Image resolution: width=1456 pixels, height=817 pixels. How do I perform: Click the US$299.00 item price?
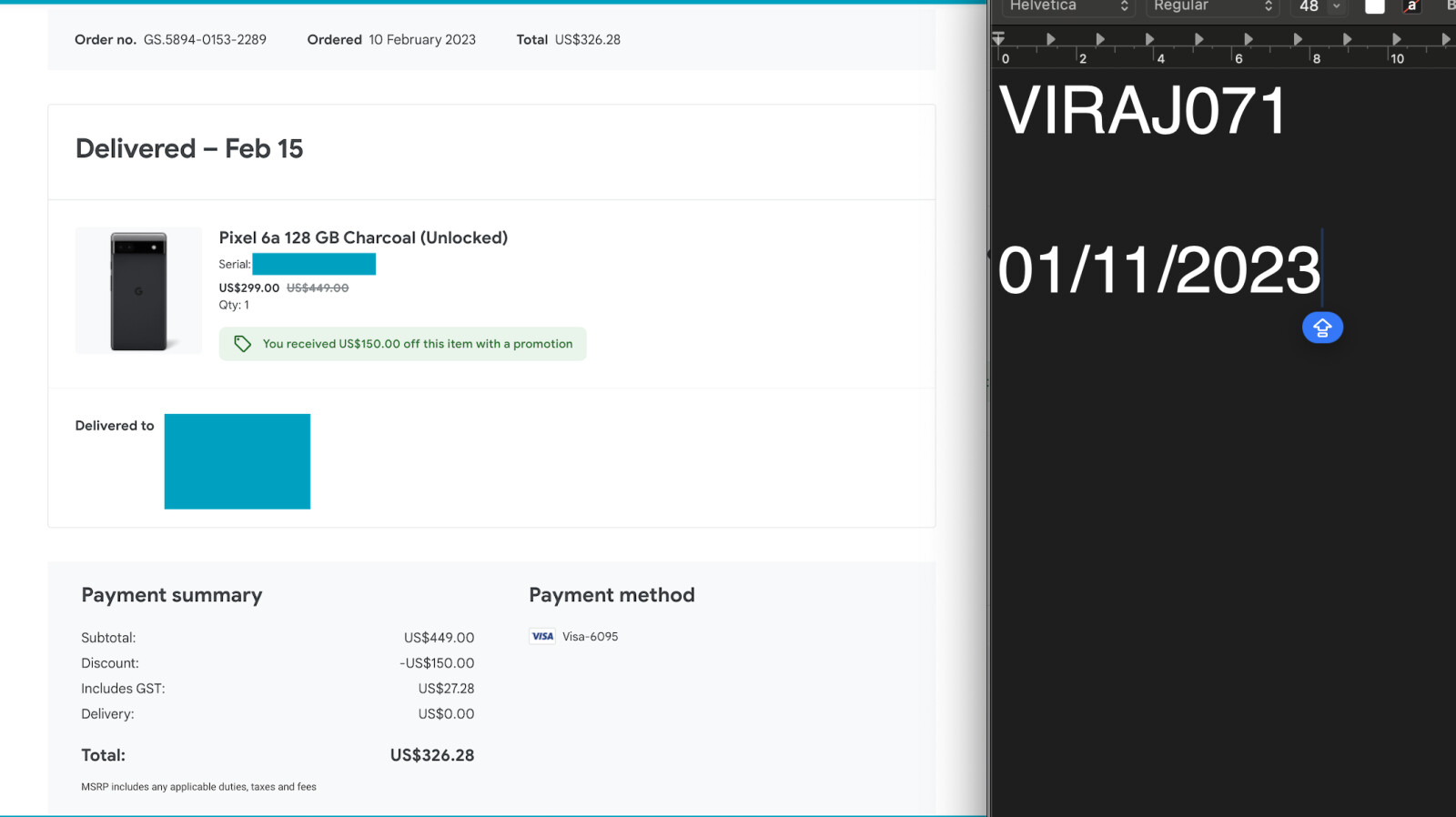249,287
